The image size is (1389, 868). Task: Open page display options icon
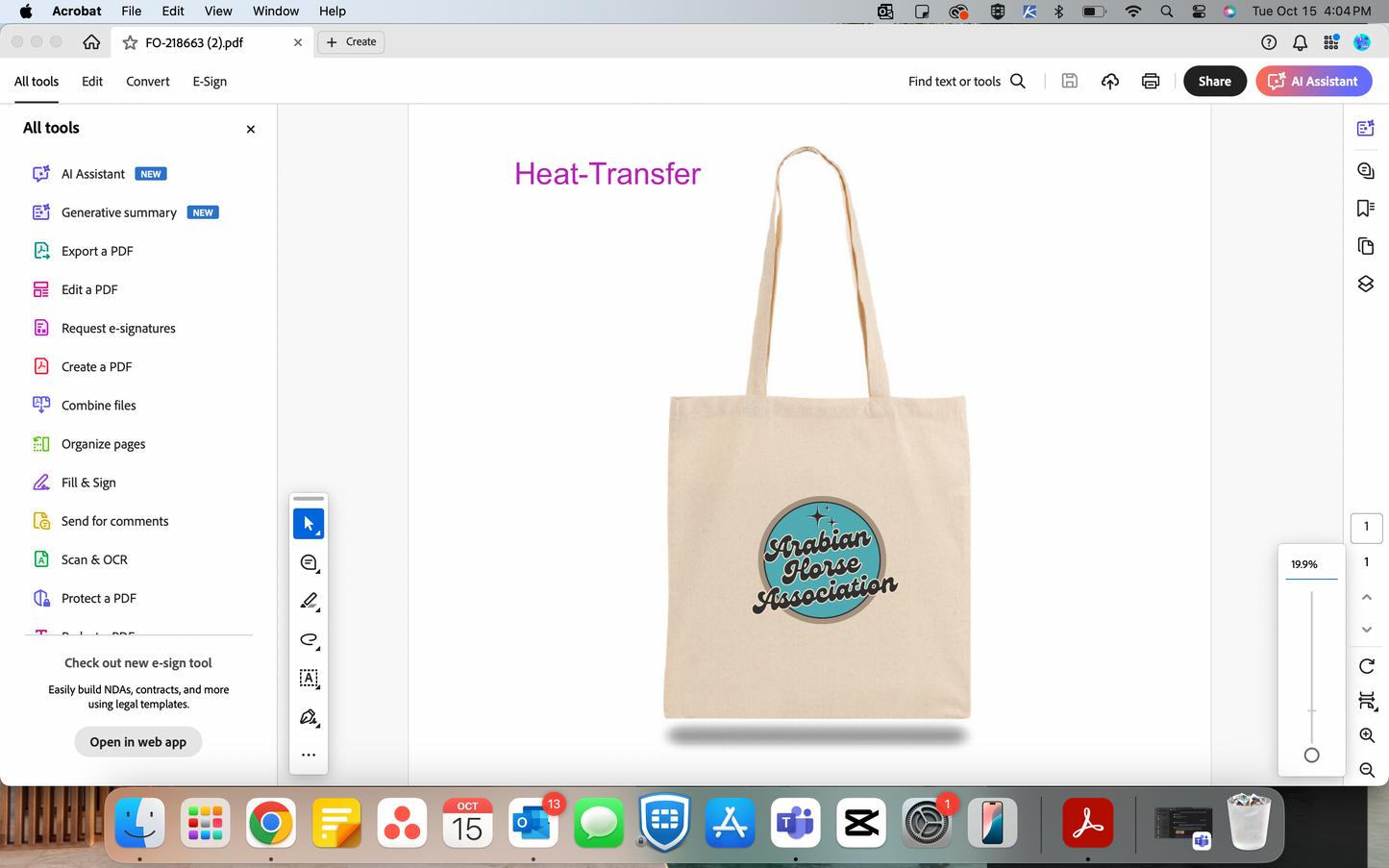(1367, 701)
